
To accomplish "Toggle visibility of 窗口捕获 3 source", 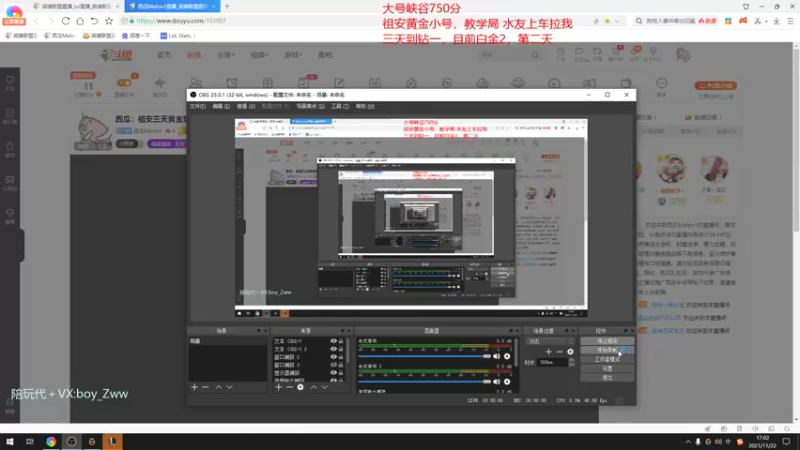I will tap(333, 365).
